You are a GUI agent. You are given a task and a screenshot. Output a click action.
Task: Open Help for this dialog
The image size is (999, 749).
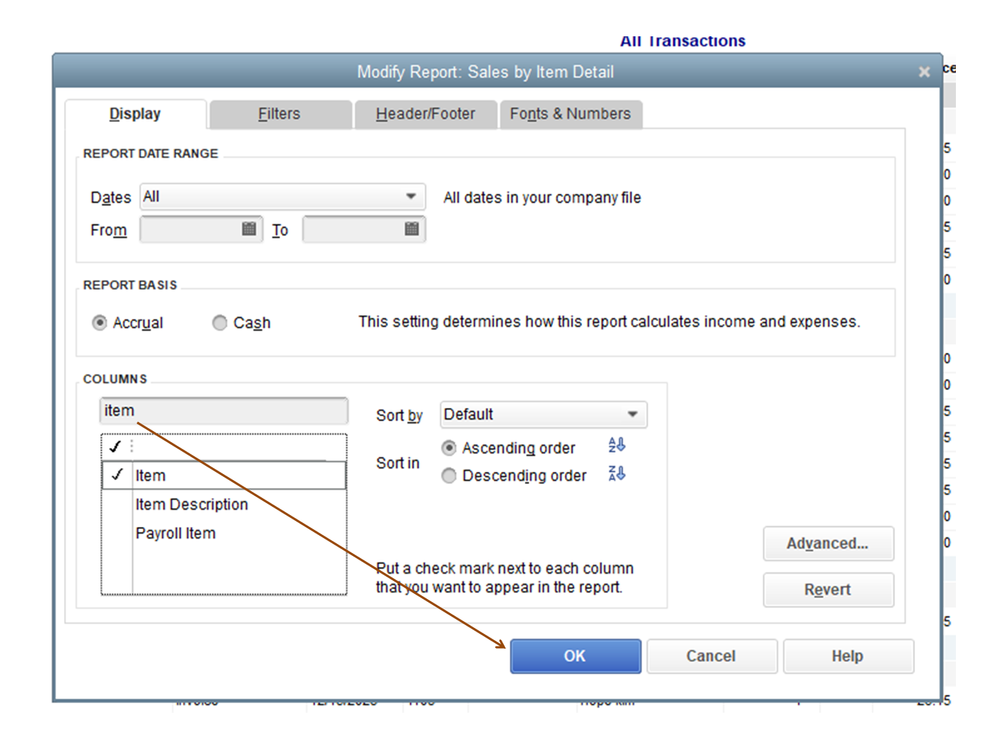coord(848,656)
